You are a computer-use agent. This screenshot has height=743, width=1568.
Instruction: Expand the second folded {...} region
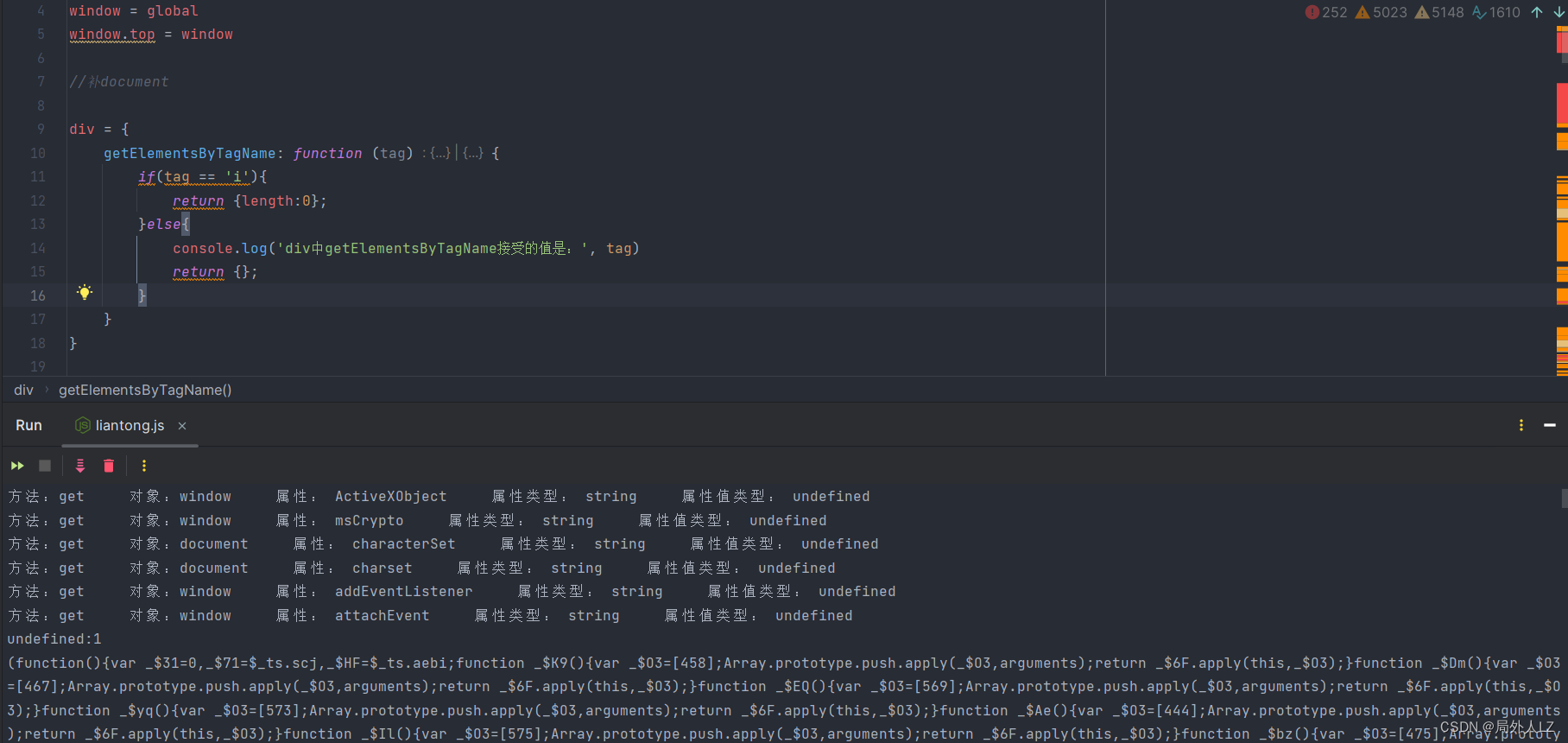coord(473,153)
